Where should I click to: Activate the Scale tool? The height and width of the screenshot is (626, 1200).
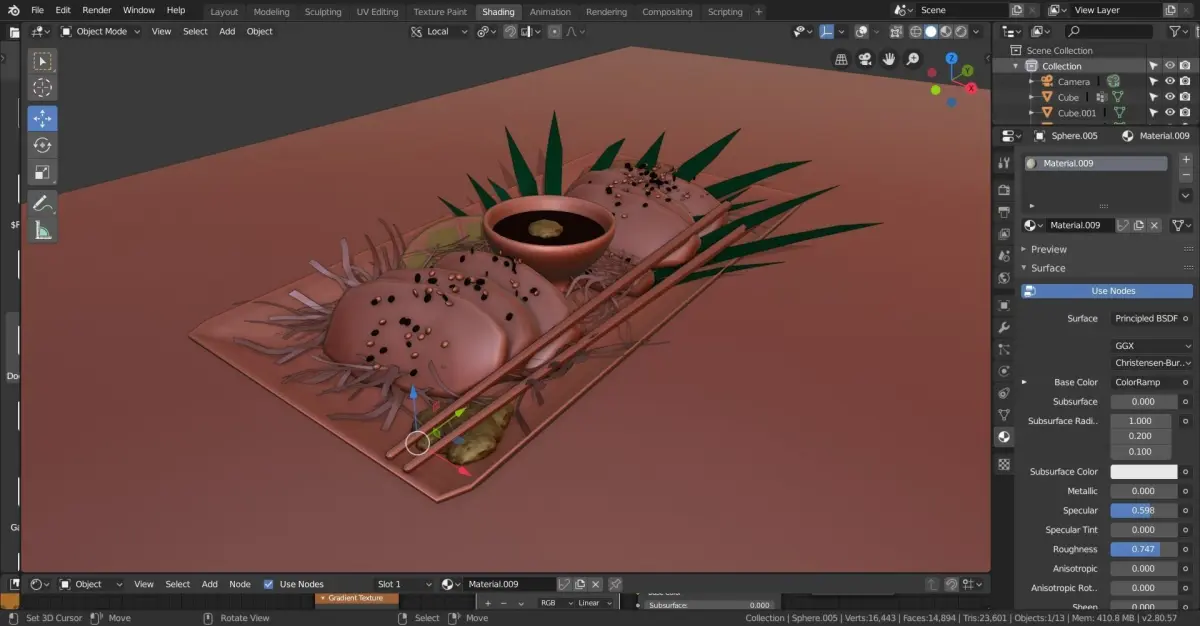(42, 172)
